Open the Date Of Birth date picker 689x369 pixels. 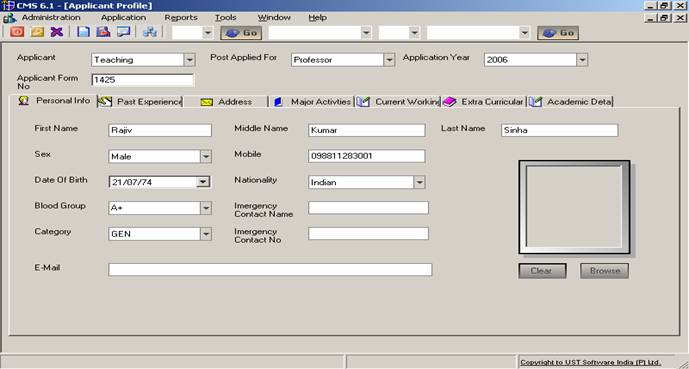pyautogui.click(x=203, y=182)
